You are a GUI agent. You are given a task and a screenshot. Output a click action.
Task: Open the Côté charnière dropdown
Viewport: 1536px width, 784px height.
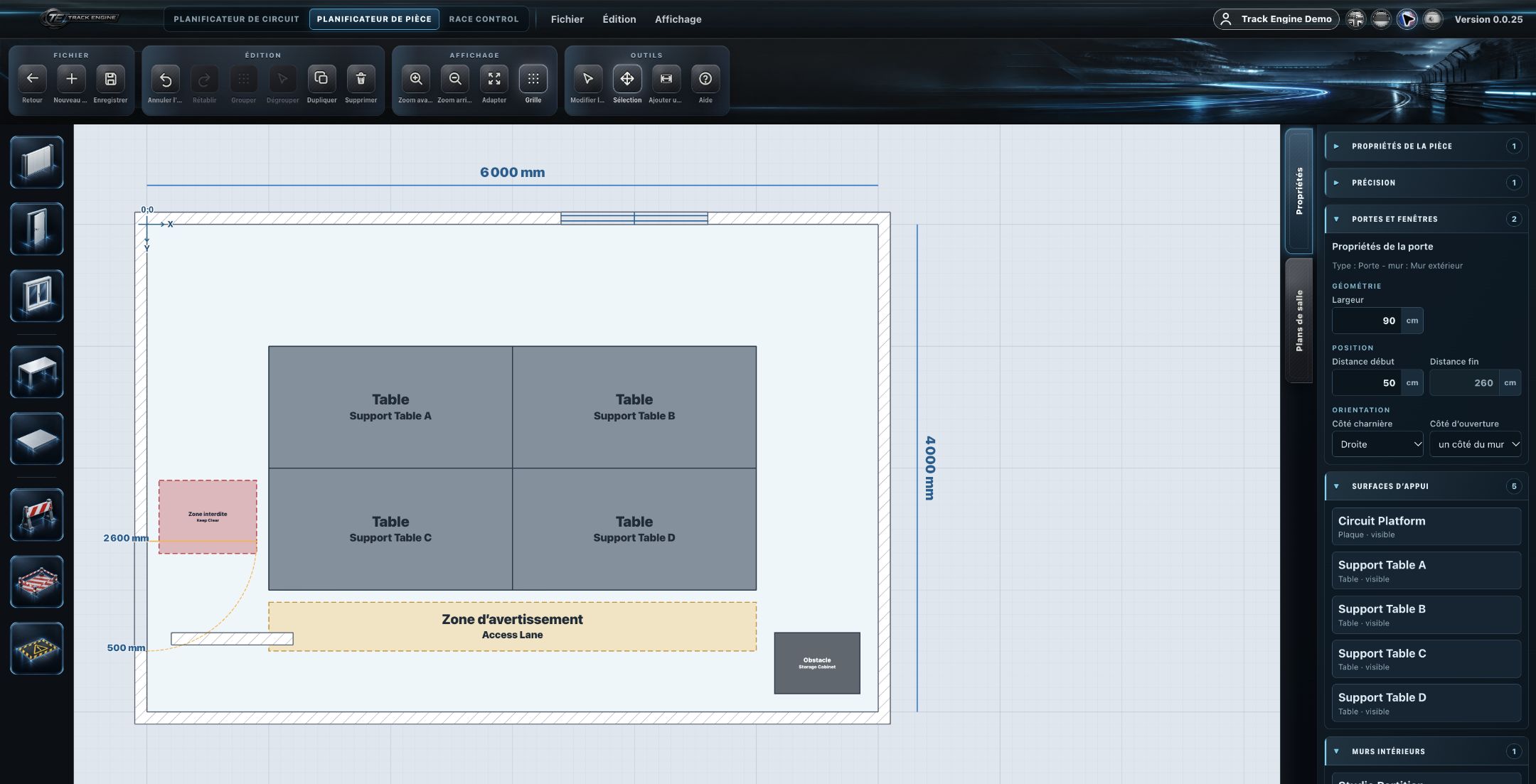tap(1377, 444)
